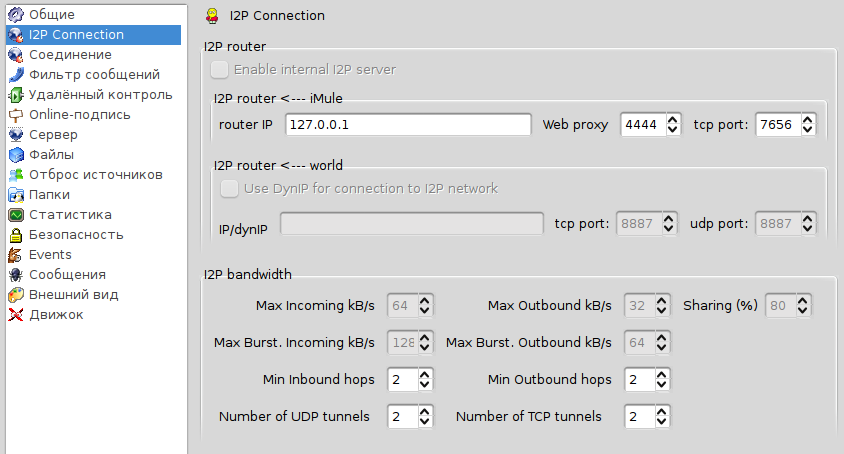Toggle Use DynIP for connection checkbox
Viewport: 844px width, 454px height.
[229, 188]
